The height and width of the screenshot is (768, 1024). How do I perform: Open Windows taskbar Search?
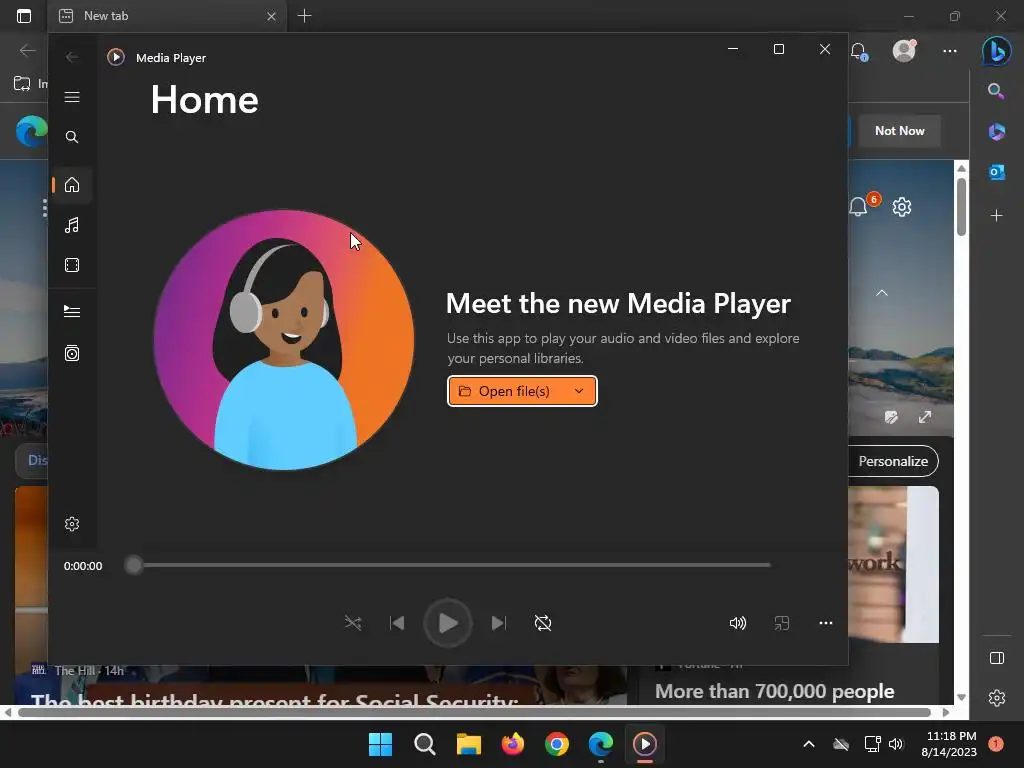pyautogui.click(x=424, y=744)
